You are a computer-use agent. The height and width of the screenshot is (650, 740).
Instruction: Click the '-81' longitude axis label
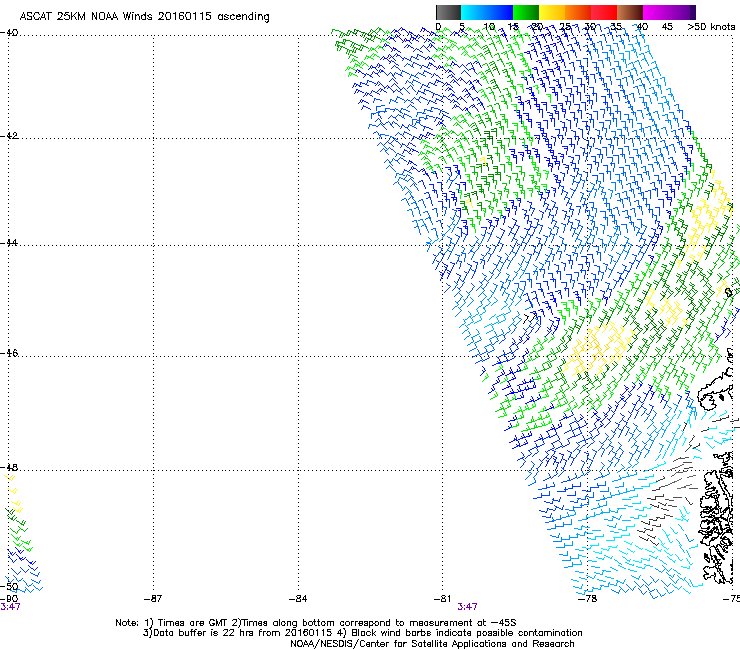(x=442, y=599)
